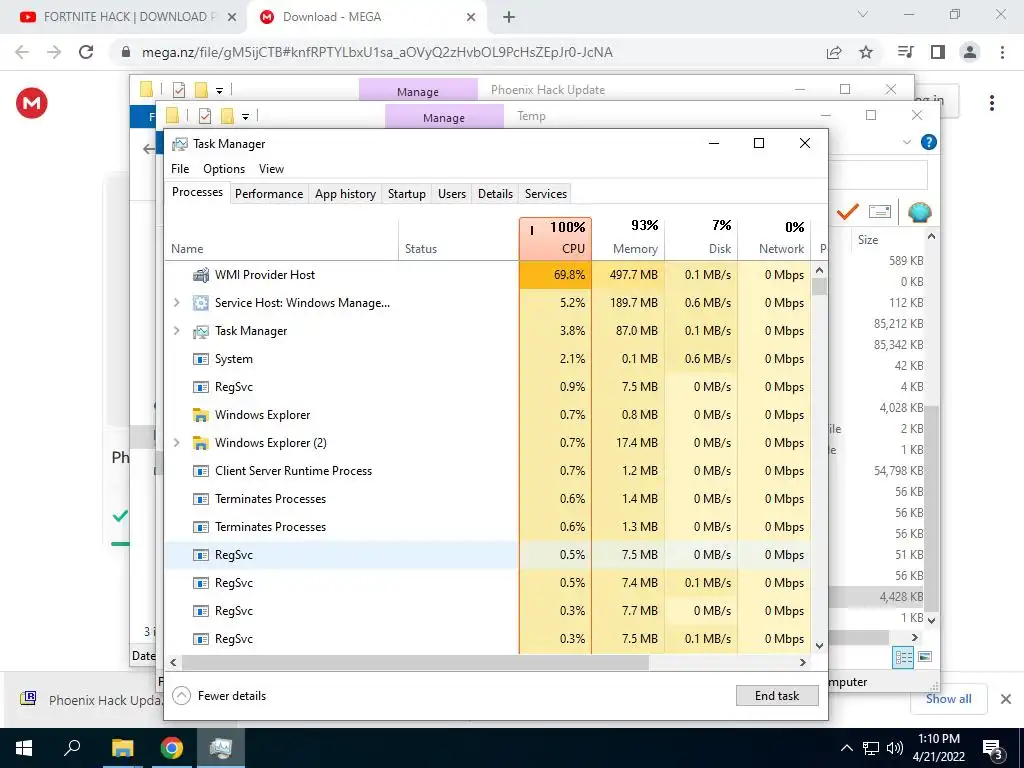Open MEGA page three-dot menu
The width and height of the screenshot is (1024, 768).
(x=992, y=103)
